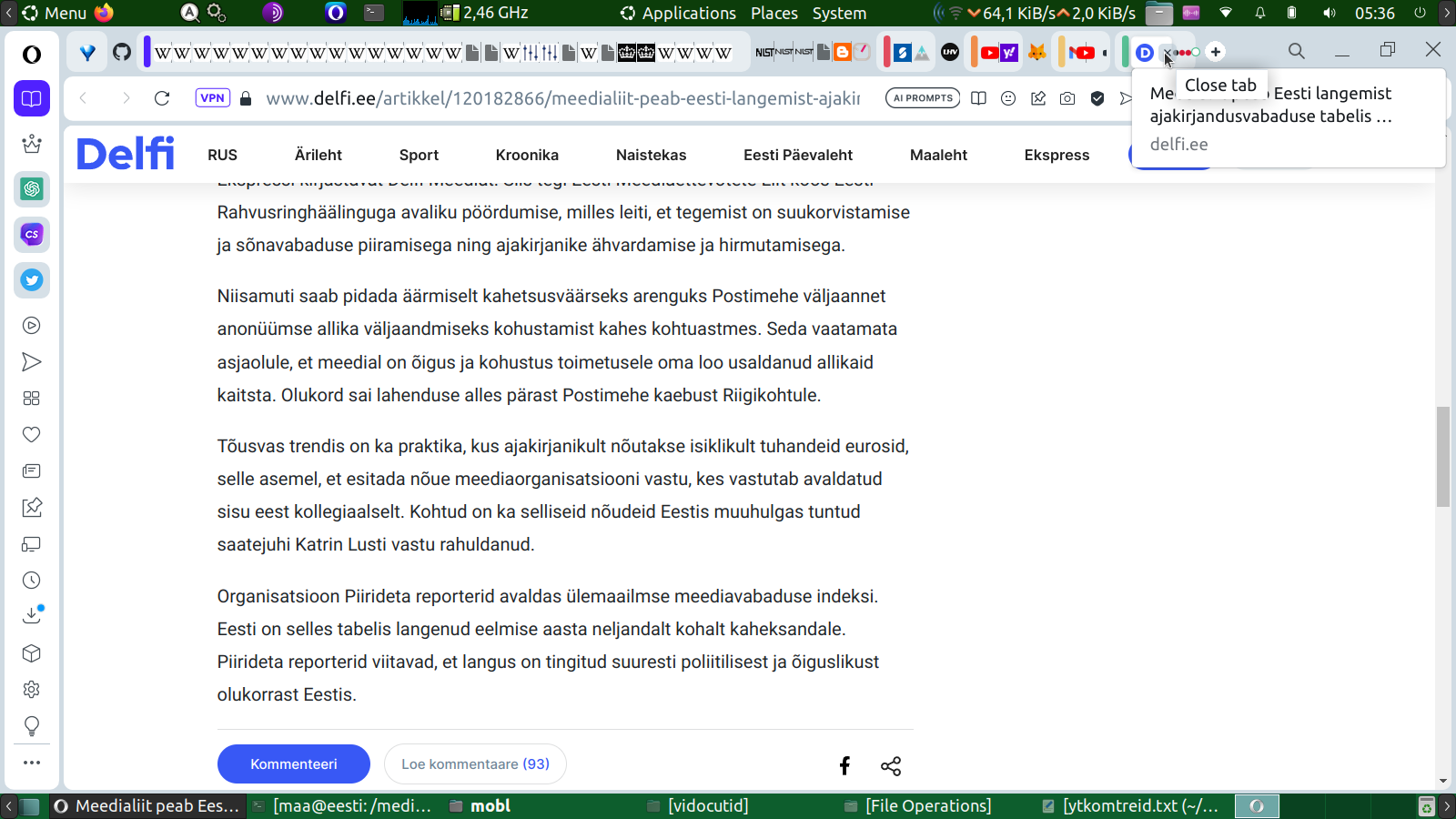
Task: Switch to the Blogger tab
Action: click(843, 52)
